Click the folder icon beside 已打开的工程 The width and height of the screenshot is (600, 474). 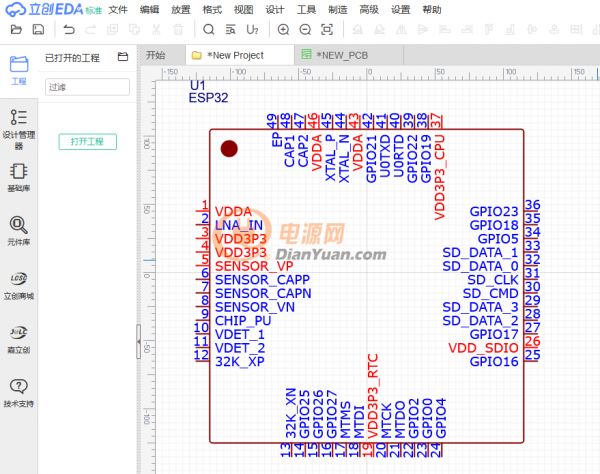[123, 57]
